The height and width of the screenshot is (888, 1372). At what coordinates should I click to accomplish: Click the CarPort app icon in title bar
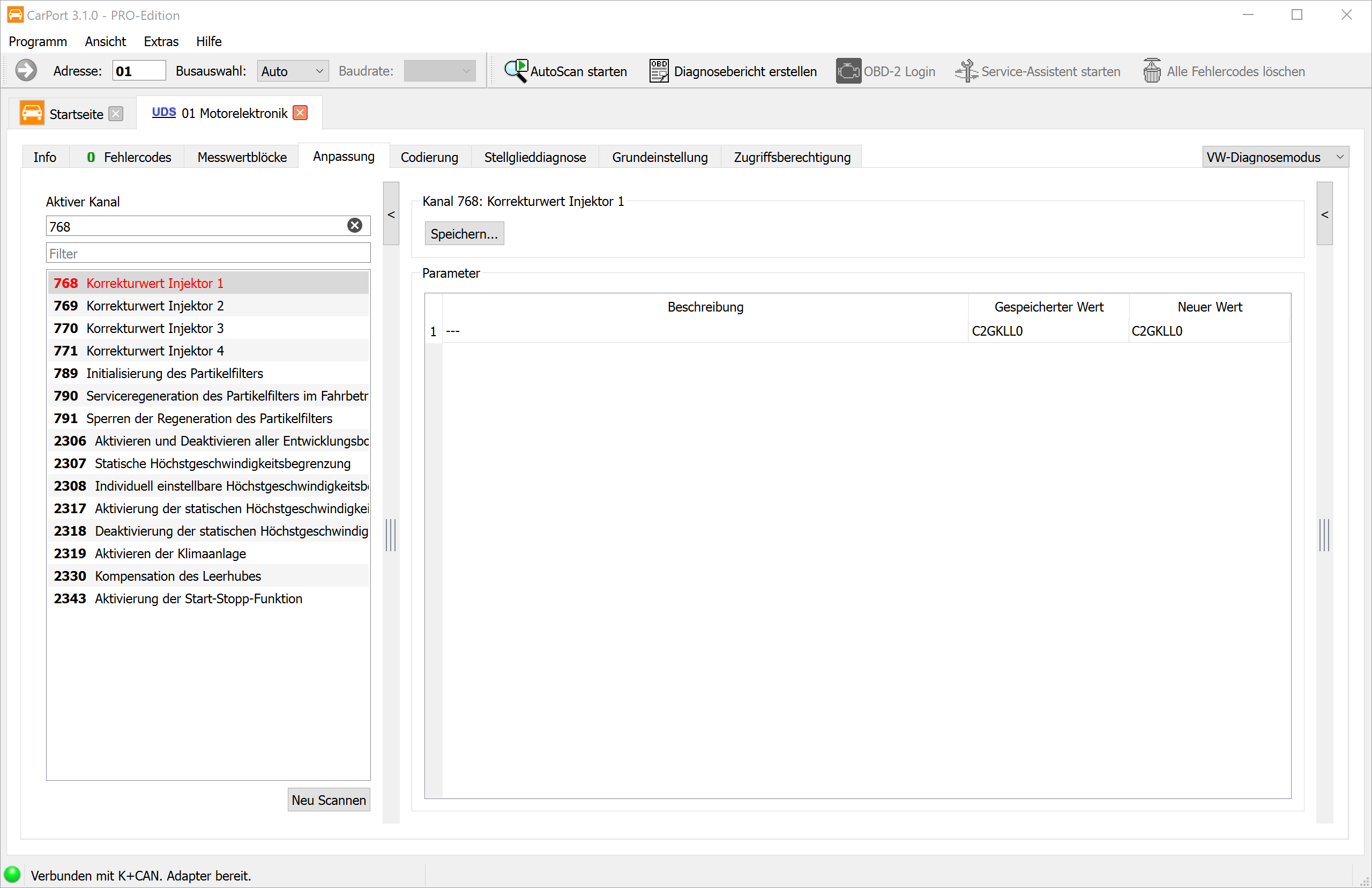[15, 14]
